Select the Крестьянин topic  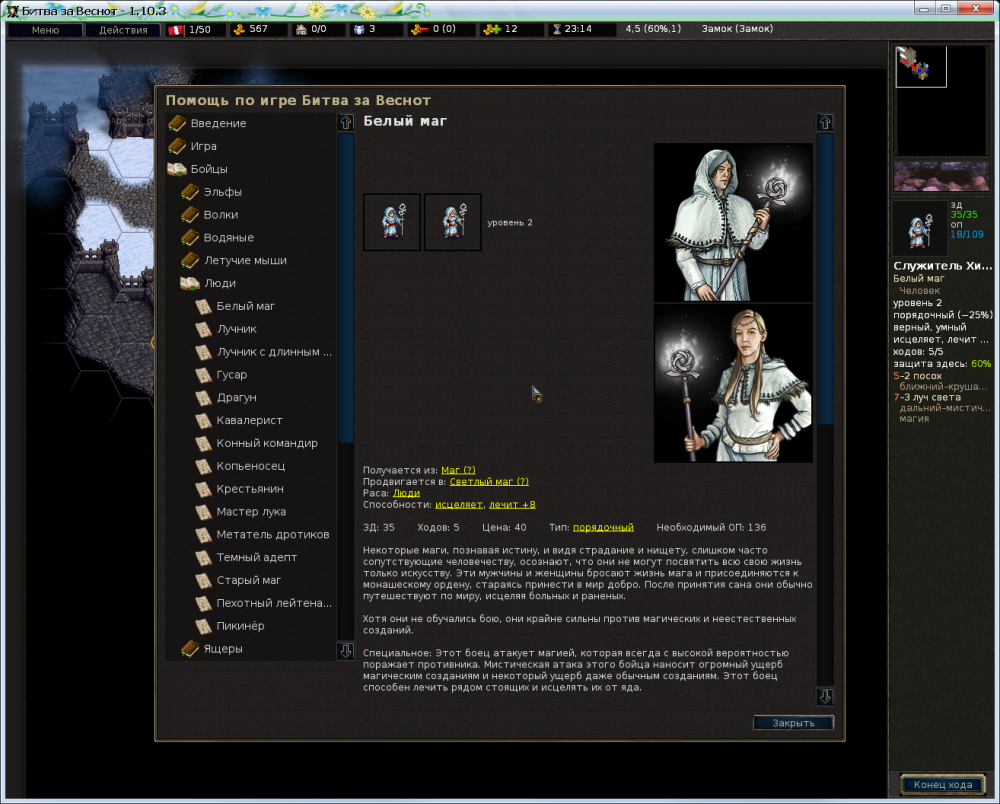(250, 489)
